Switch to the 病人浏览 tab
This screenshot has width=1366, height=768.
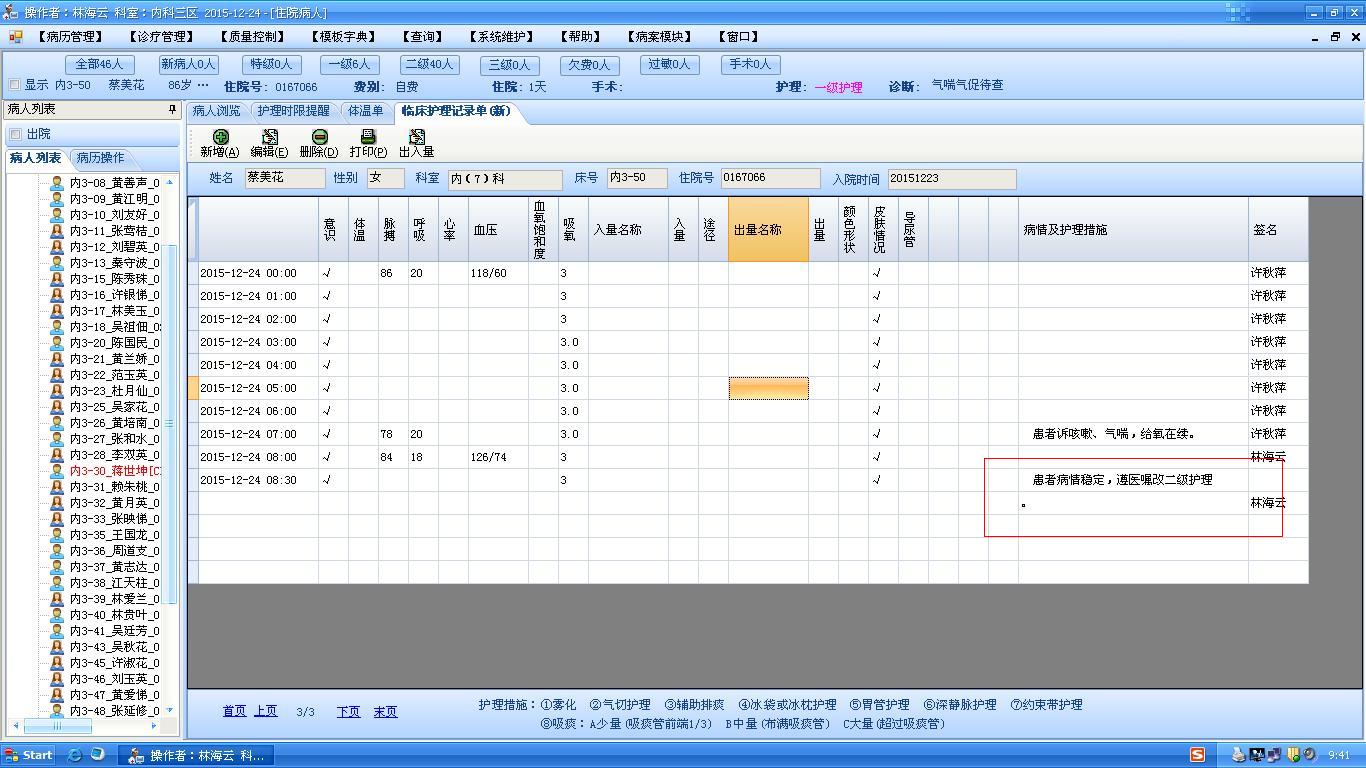pyautogui.click(x=216, y=111)
